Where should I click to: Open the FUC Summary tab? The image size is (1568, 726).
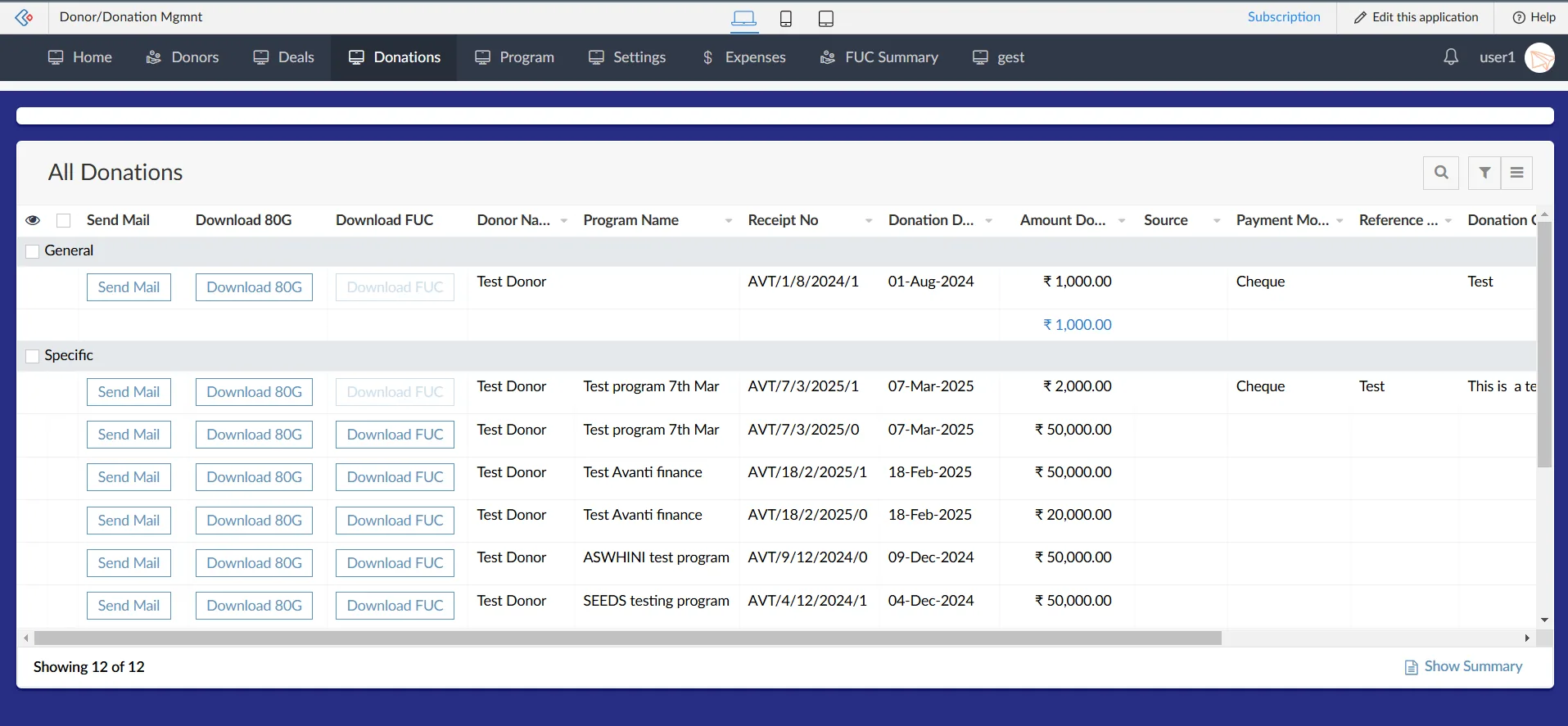click(x=879, y=57)
